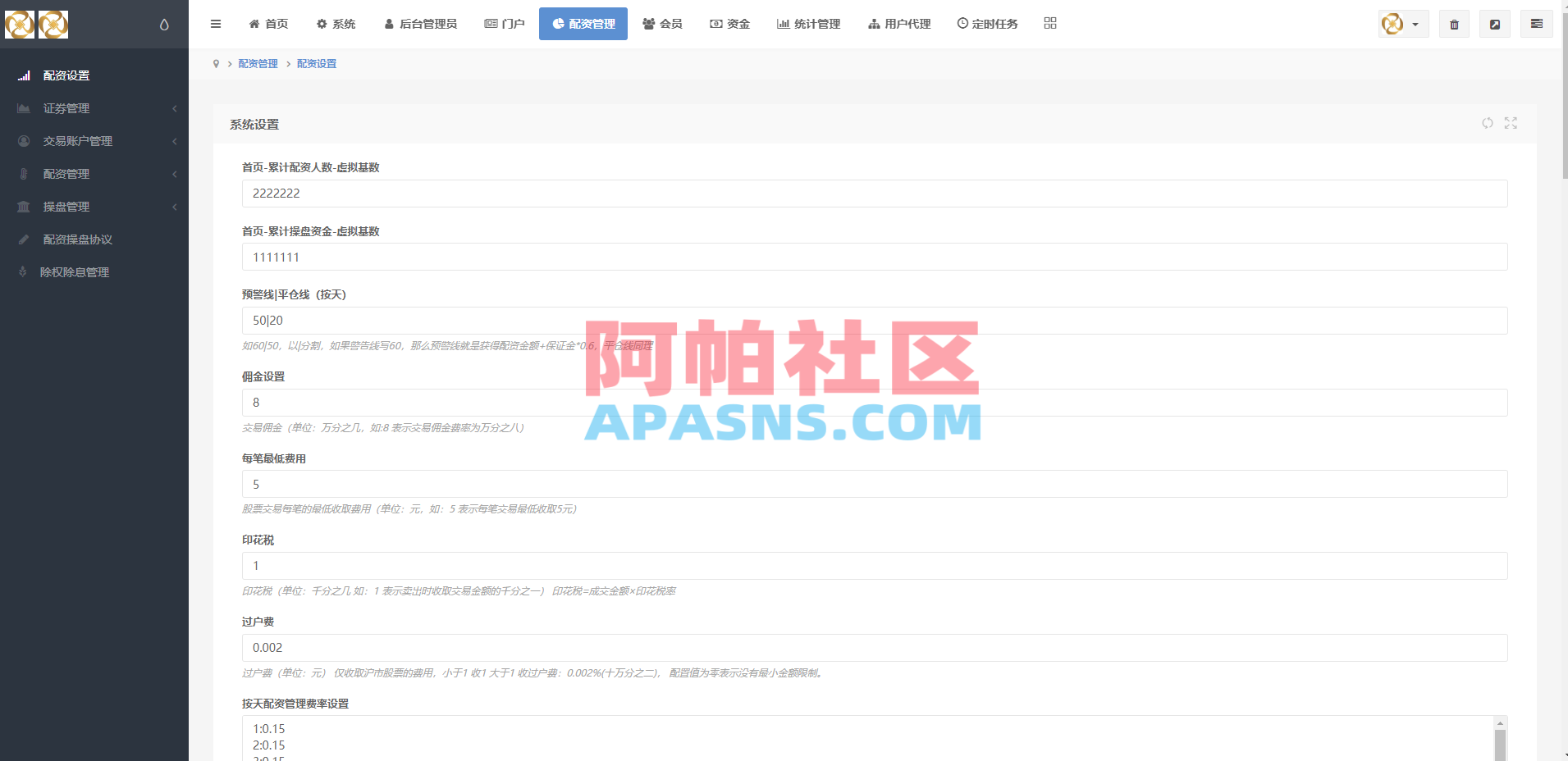
Task: Expand the 系统设置 panel to fullscreen
Action: click(1512, 123)
